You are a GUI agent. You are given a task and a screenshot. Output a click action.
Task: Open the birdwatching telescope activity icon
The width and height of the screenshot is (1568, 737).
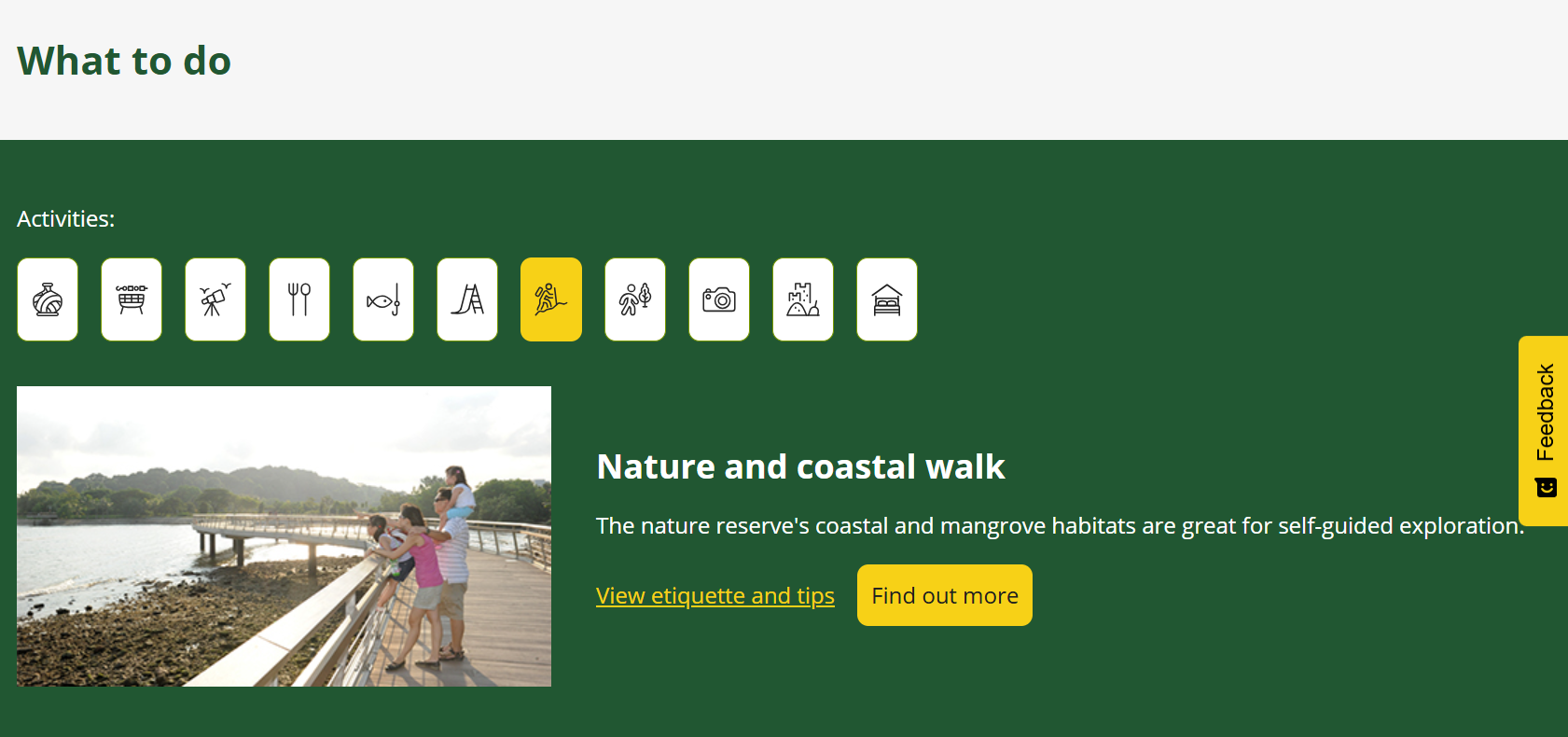[215, 299]
